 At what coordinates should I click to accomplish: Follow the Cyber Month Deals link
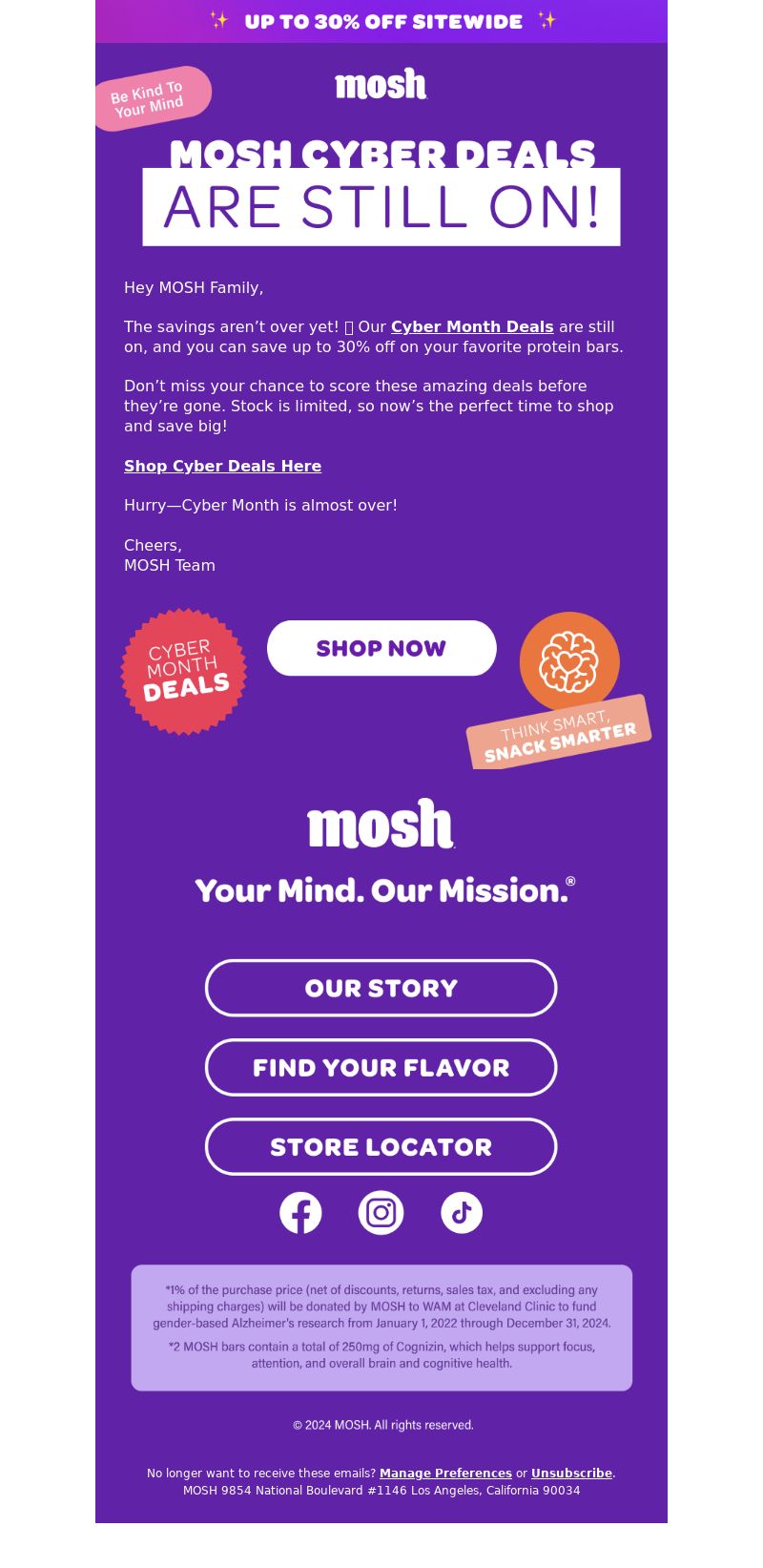click(472, 326)
